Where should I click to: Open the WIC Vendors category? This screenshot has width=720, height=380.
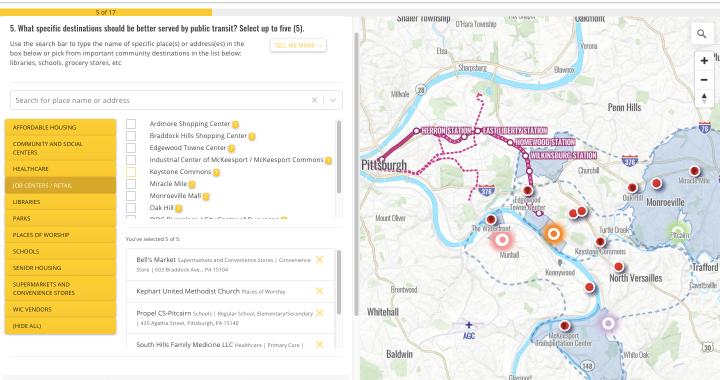[x=60, y=309]
